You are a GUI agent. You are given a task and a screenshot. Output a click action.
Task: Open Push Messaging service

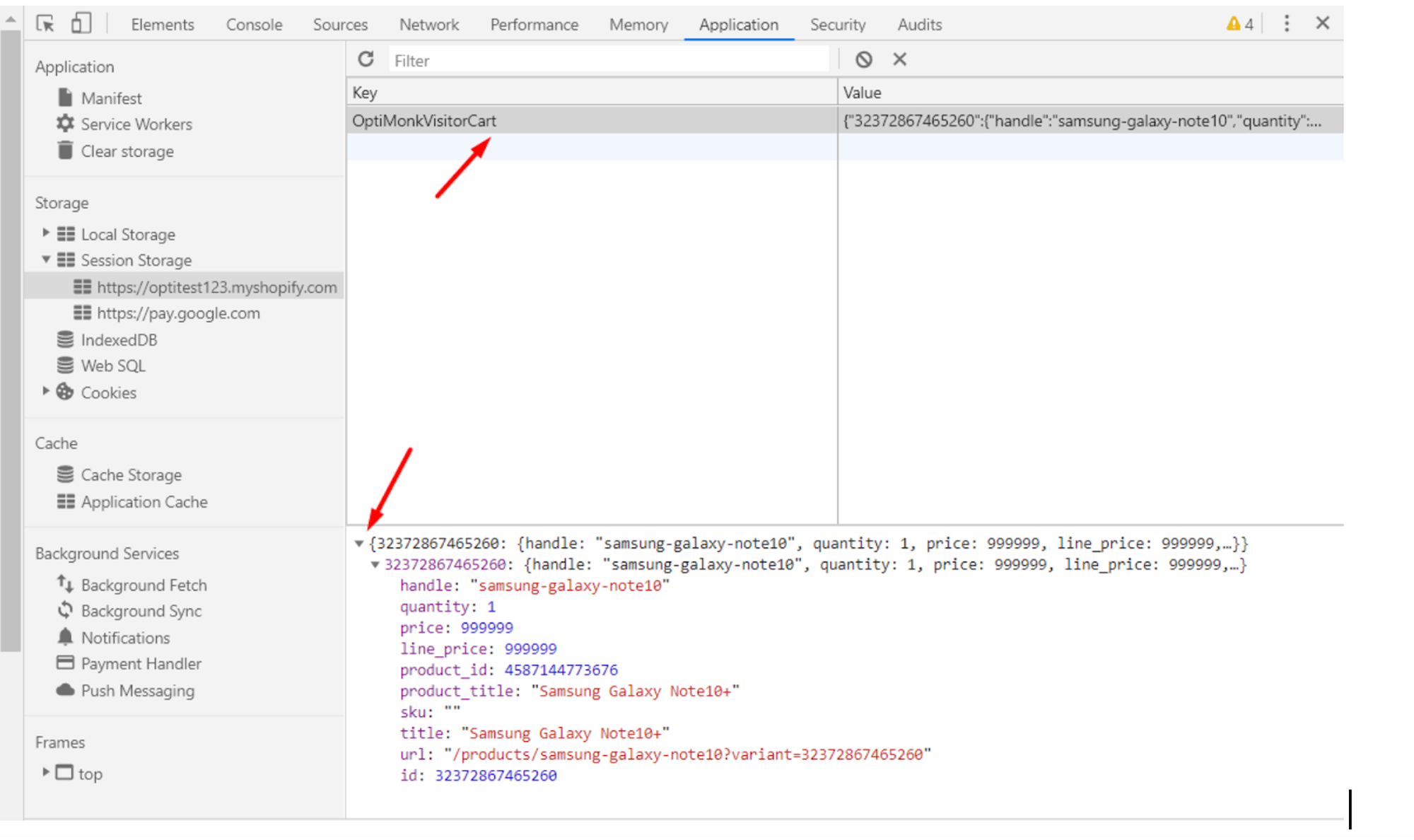click(x=137, y=691)
